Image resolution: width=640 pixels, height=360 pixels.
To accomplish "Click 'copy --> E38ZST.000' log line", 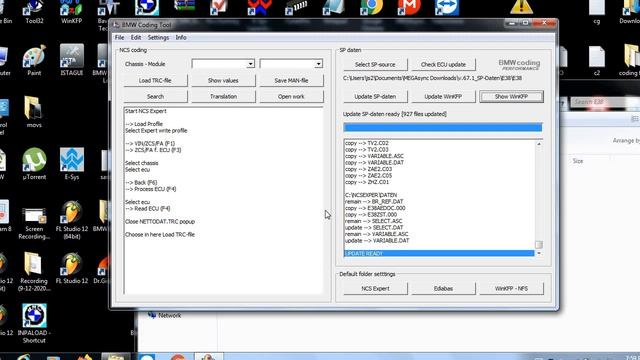I will (371, 215).
